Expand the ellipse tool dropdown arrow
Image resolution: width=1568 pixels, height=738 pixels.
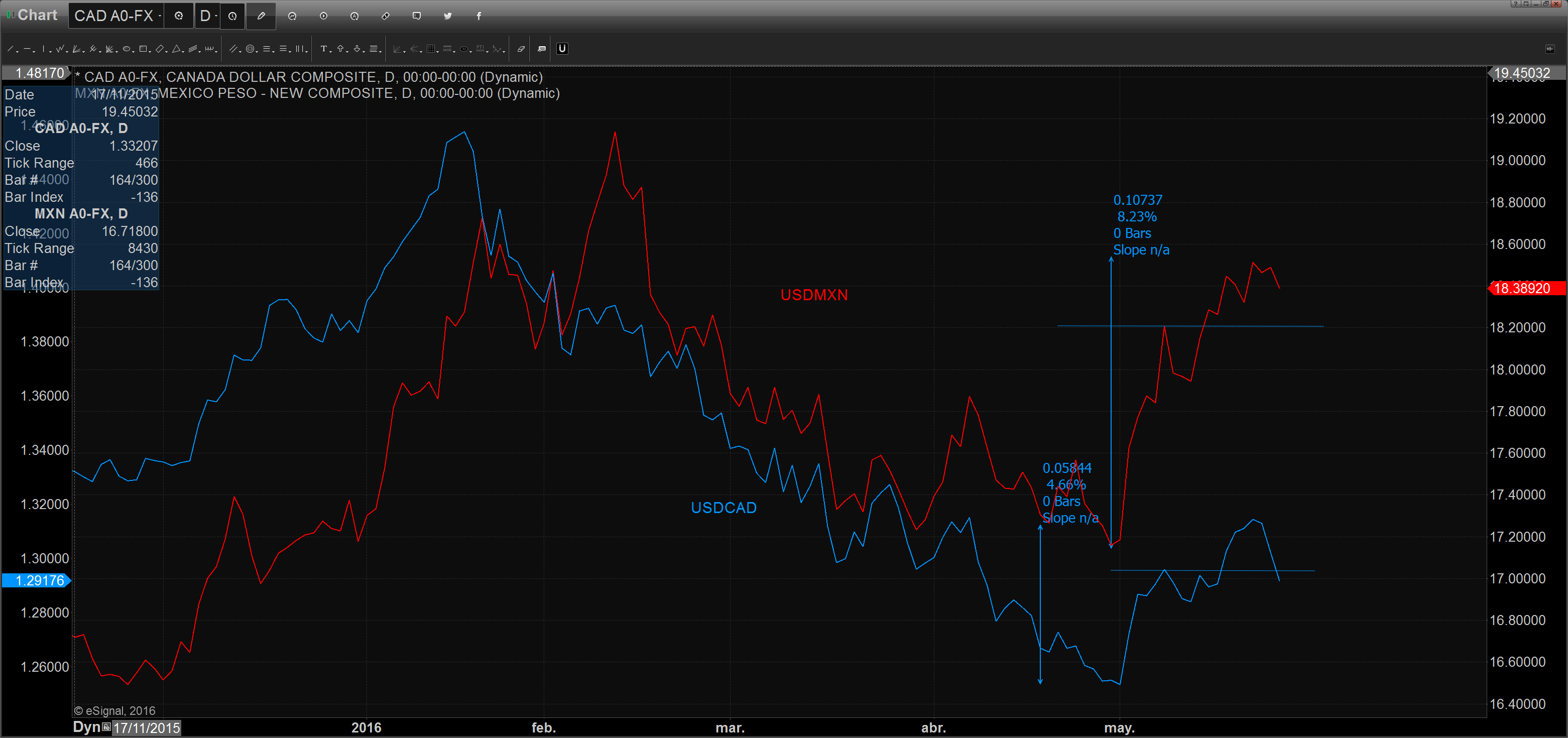coord(134,52)
